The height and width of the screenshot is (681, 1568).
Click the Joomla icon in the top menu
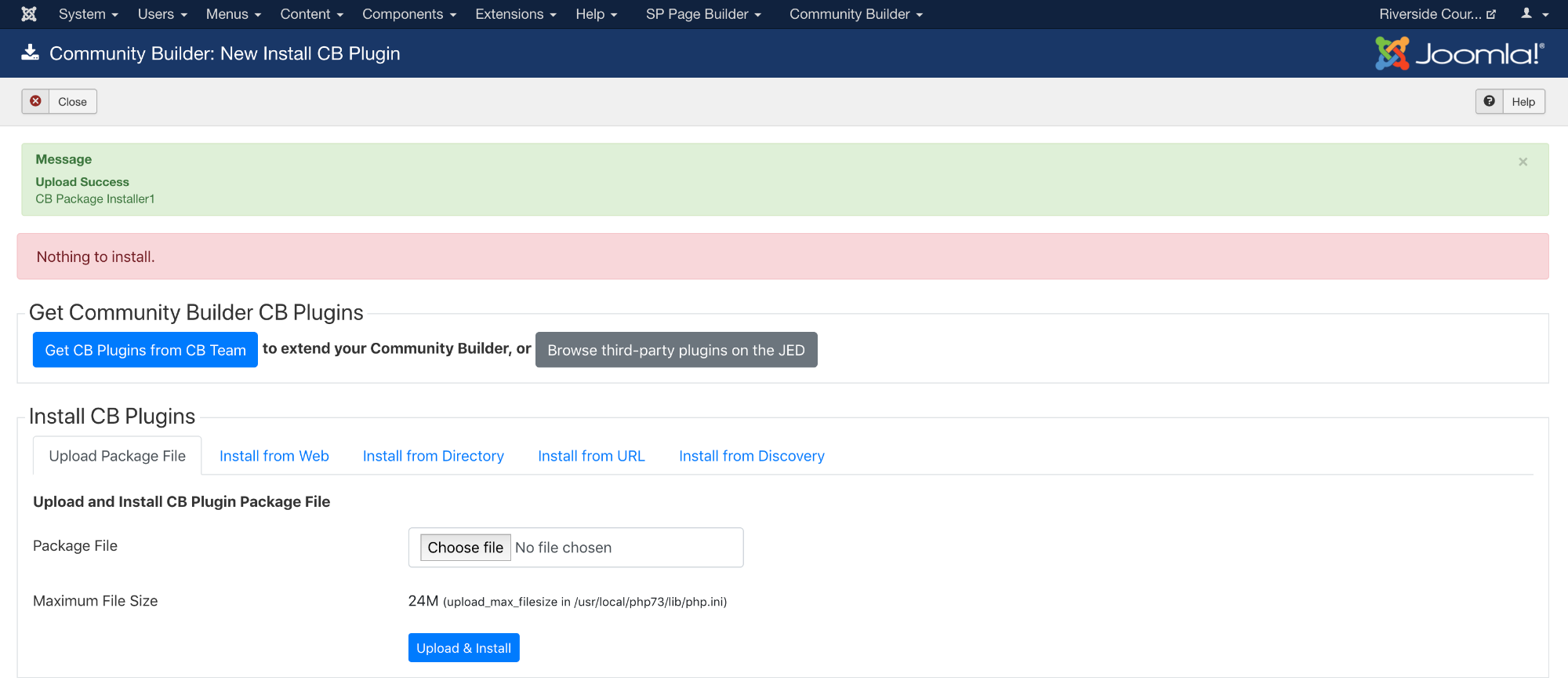[29, 14]
